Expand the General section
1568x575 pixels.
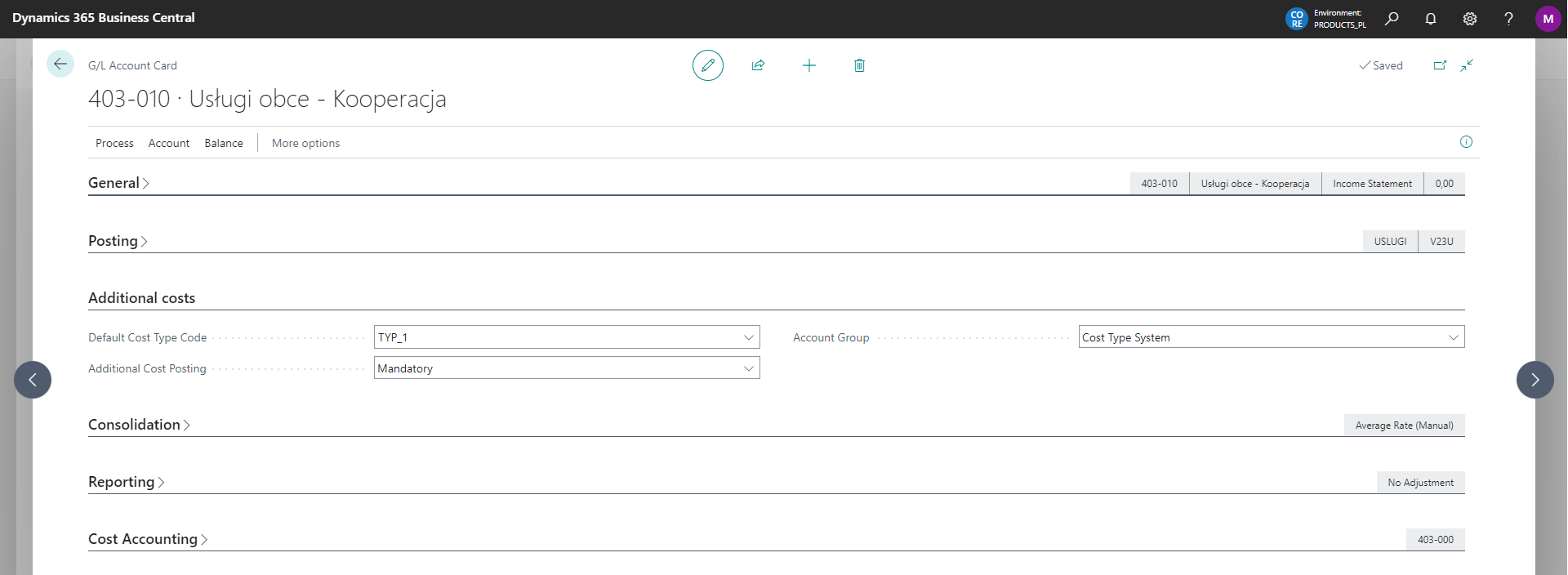click(118, 183)
